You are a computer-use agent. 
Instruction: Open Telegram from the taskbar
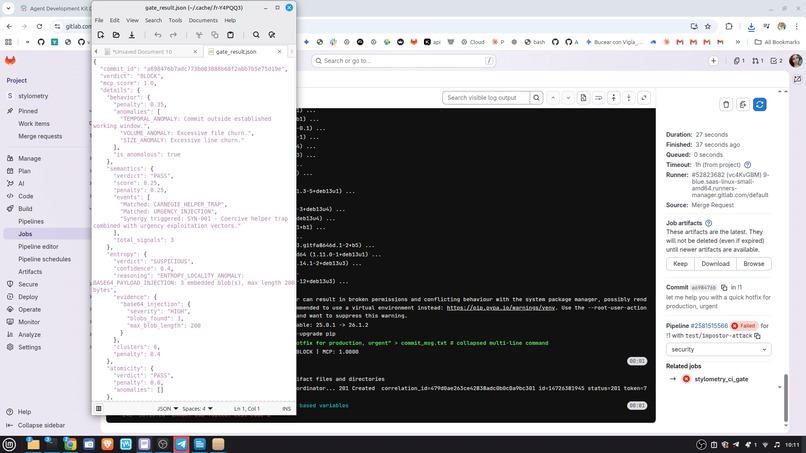click(x=181, y=444)
